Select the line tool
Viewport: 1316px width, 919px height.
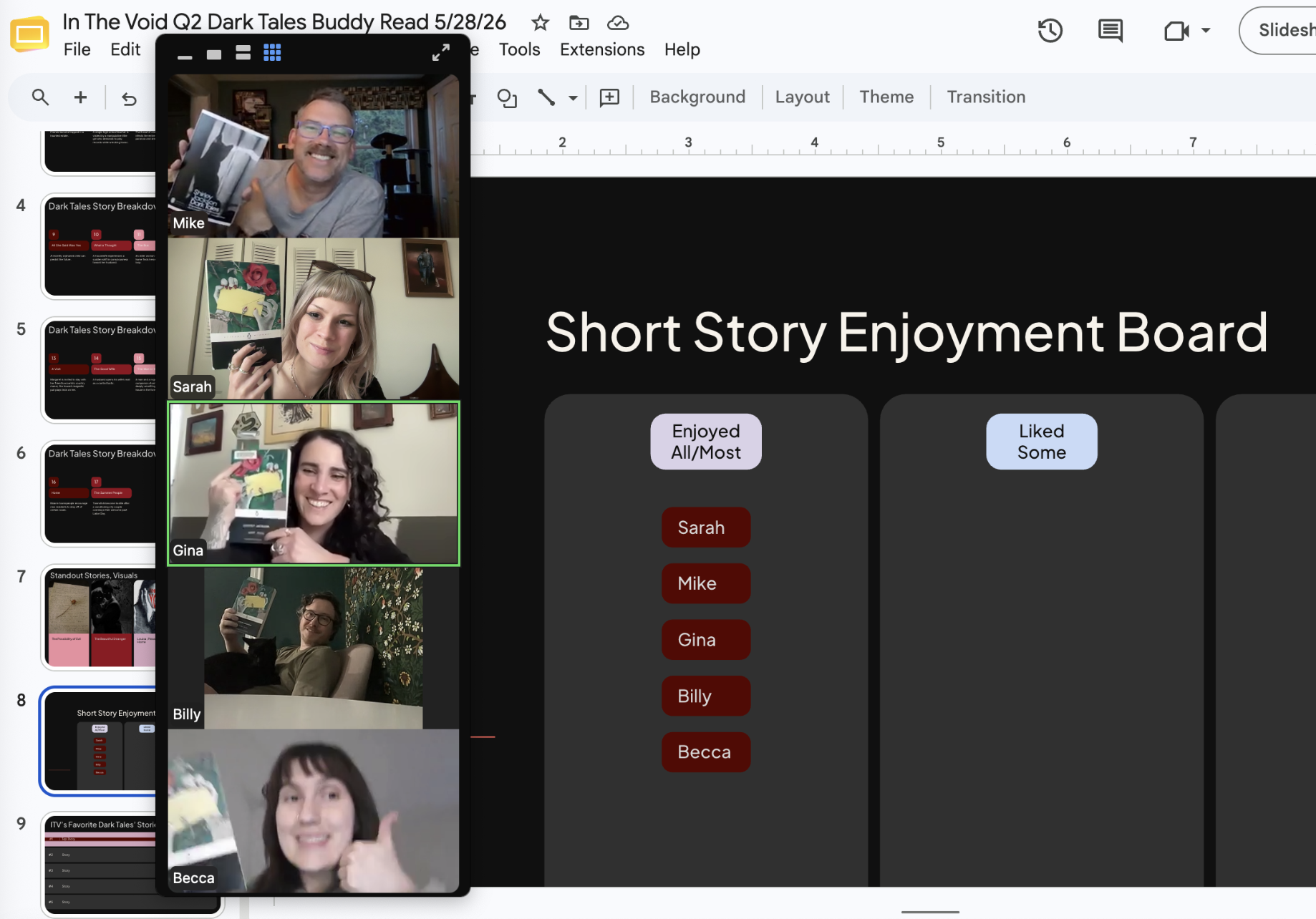(x=546, y=97)
